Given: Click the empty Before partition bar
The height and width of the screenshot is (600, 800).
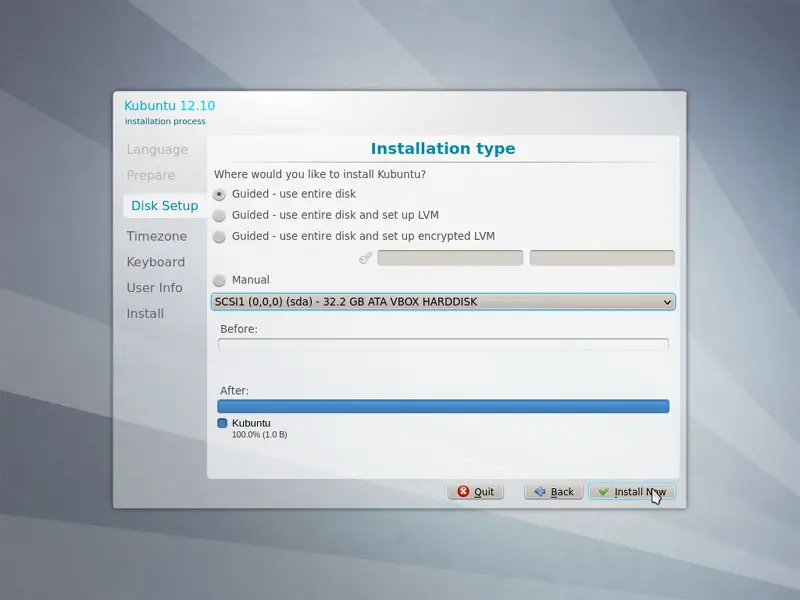Looking at the screenshot, I should (x=443, y=344).
